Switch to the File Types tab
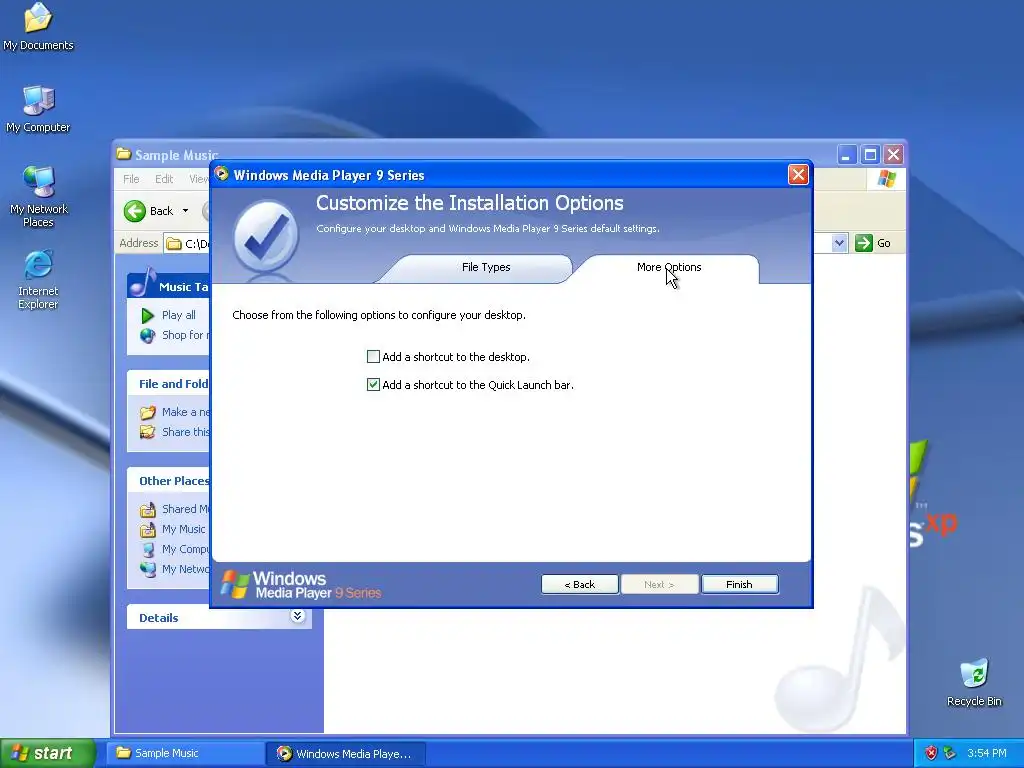This screenshot has height=768, width=1024. click(486, 267)
